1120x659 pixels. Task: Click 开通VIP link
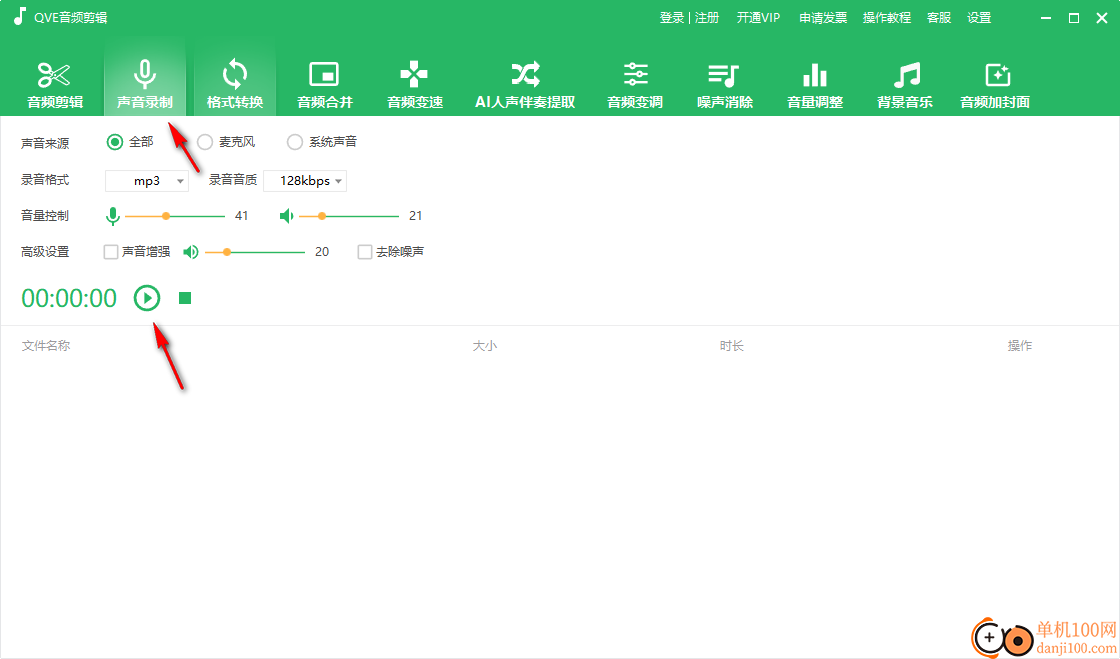click(759, 18)
